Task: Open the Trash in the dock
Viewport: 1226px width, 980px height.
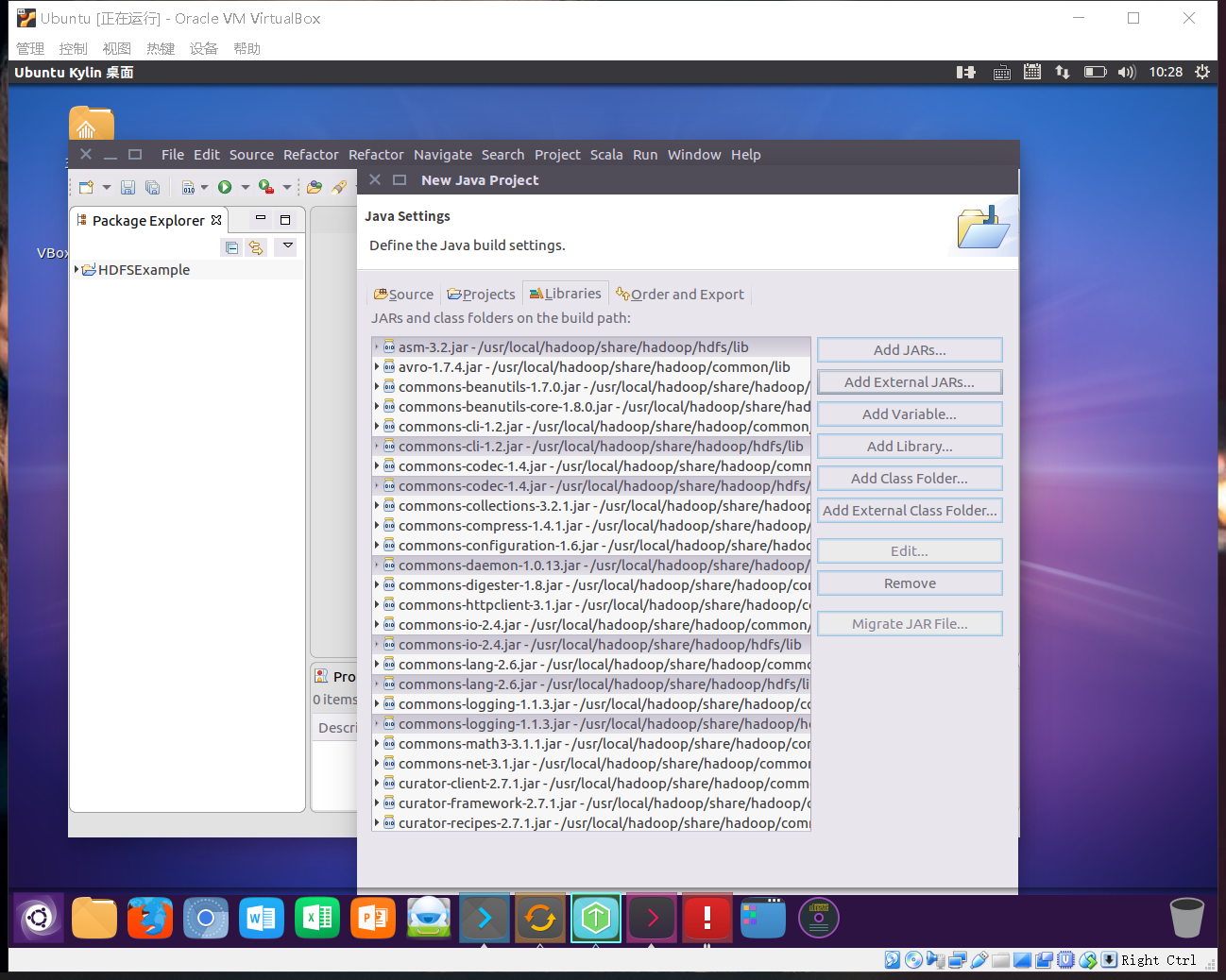Action: point(1186,918)
